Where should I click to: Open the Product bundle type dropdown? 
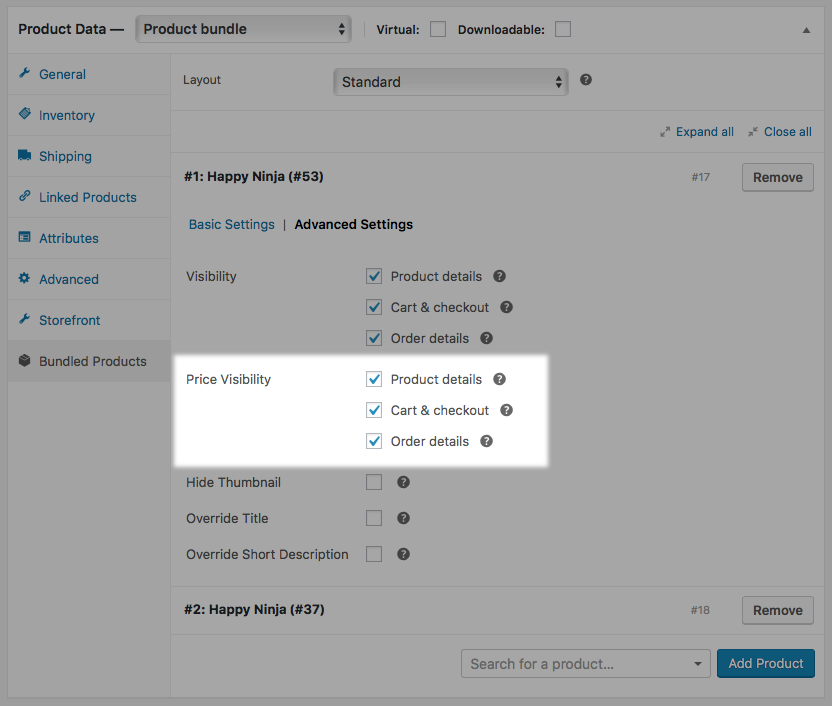point(244,29)
